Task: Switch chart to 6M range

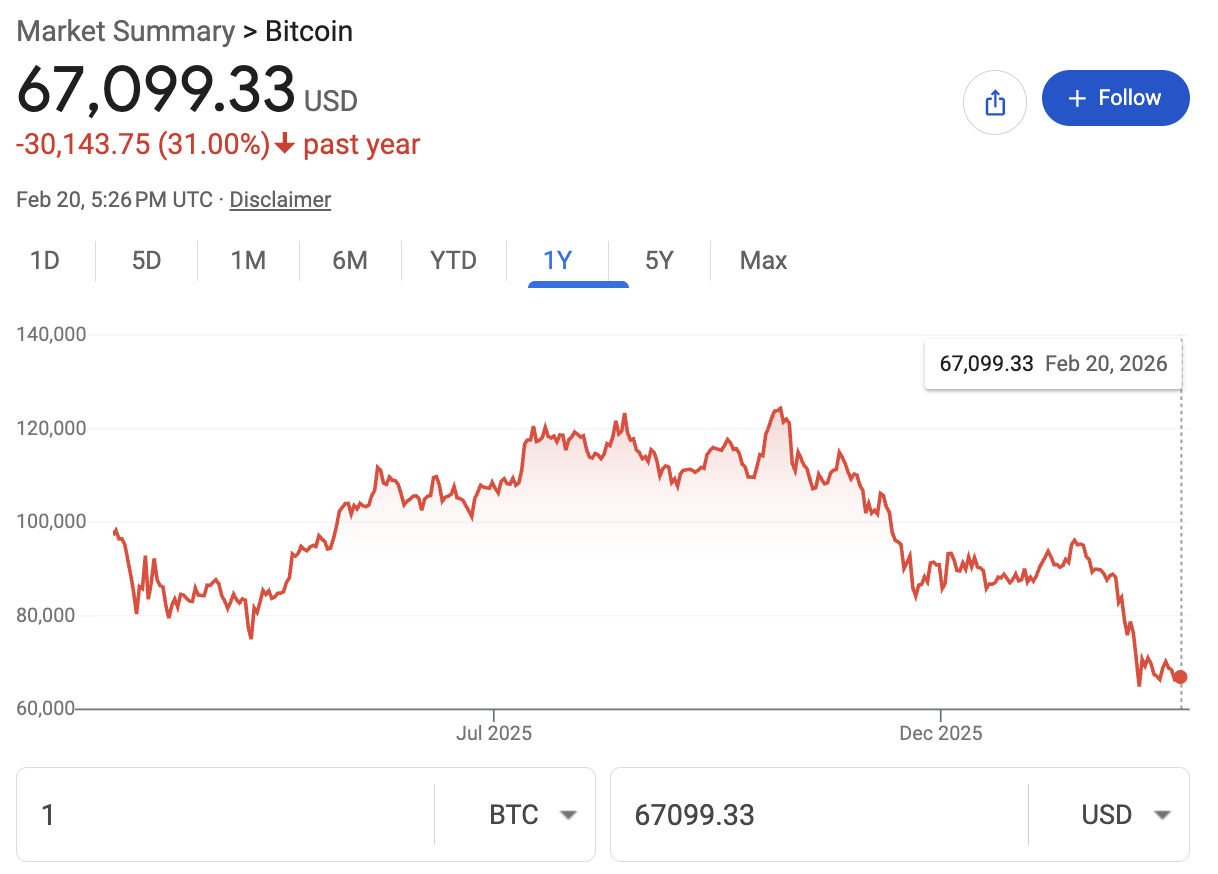Action: coord(350,261)
